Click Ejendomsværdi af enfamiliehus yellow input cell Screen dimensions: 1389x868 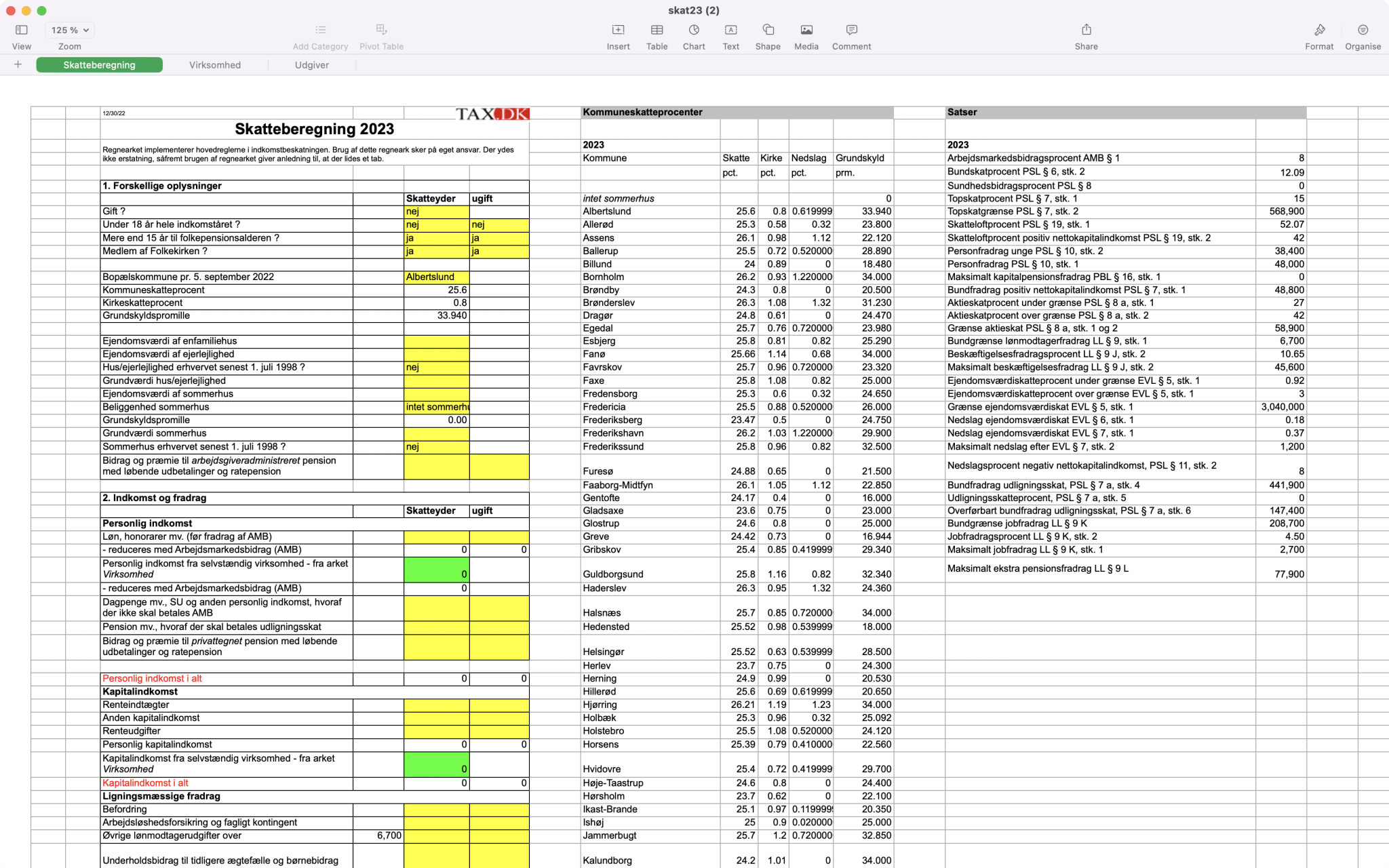436,341
